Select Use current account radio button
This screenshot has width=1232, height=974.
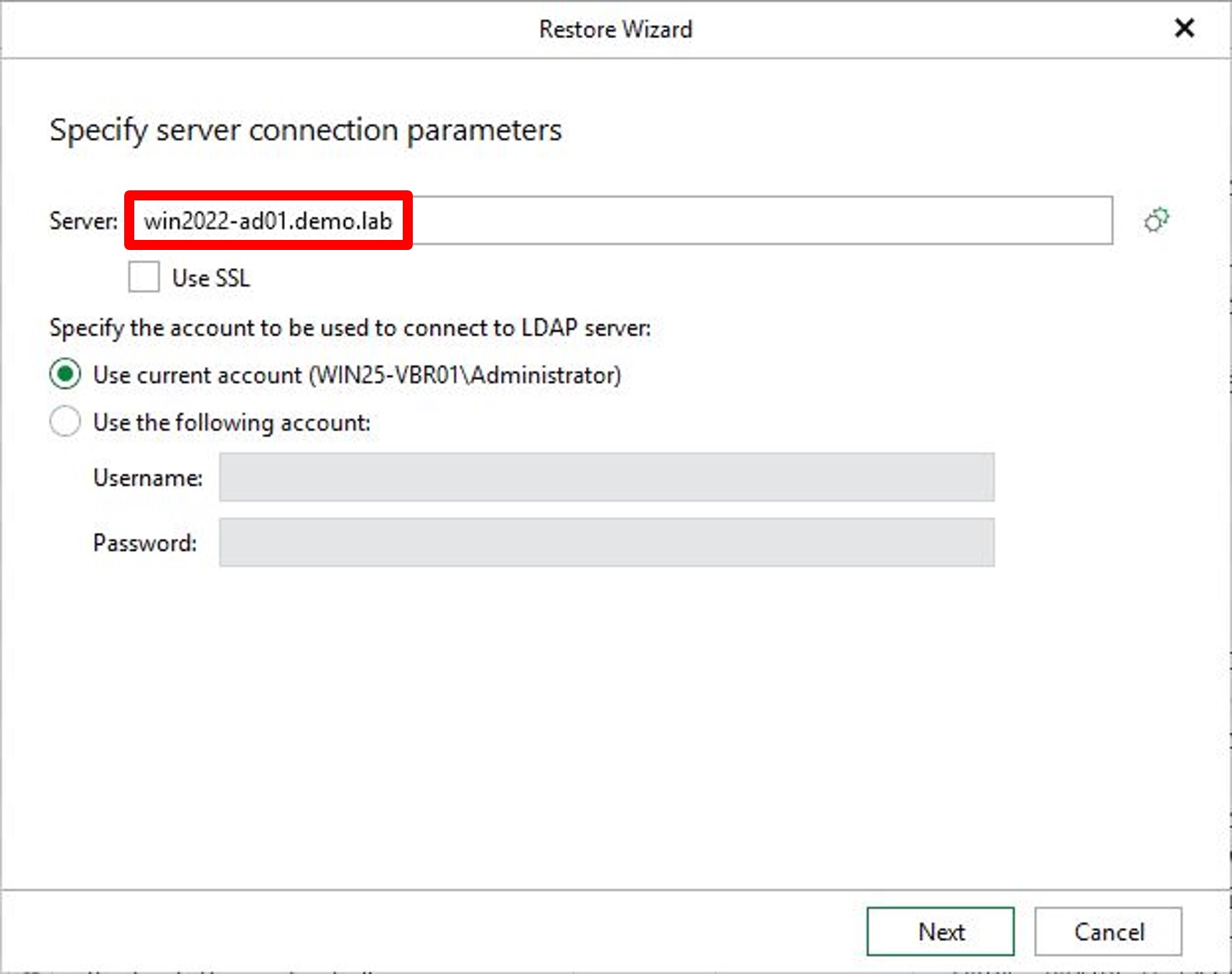coord(65,374)
